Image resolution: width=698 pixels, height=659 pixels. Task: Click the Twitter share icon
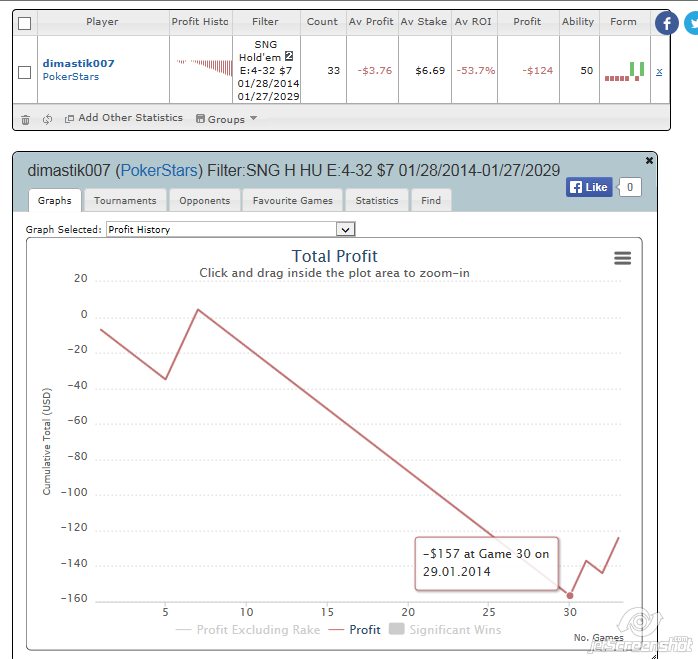(x=692, y=23)
